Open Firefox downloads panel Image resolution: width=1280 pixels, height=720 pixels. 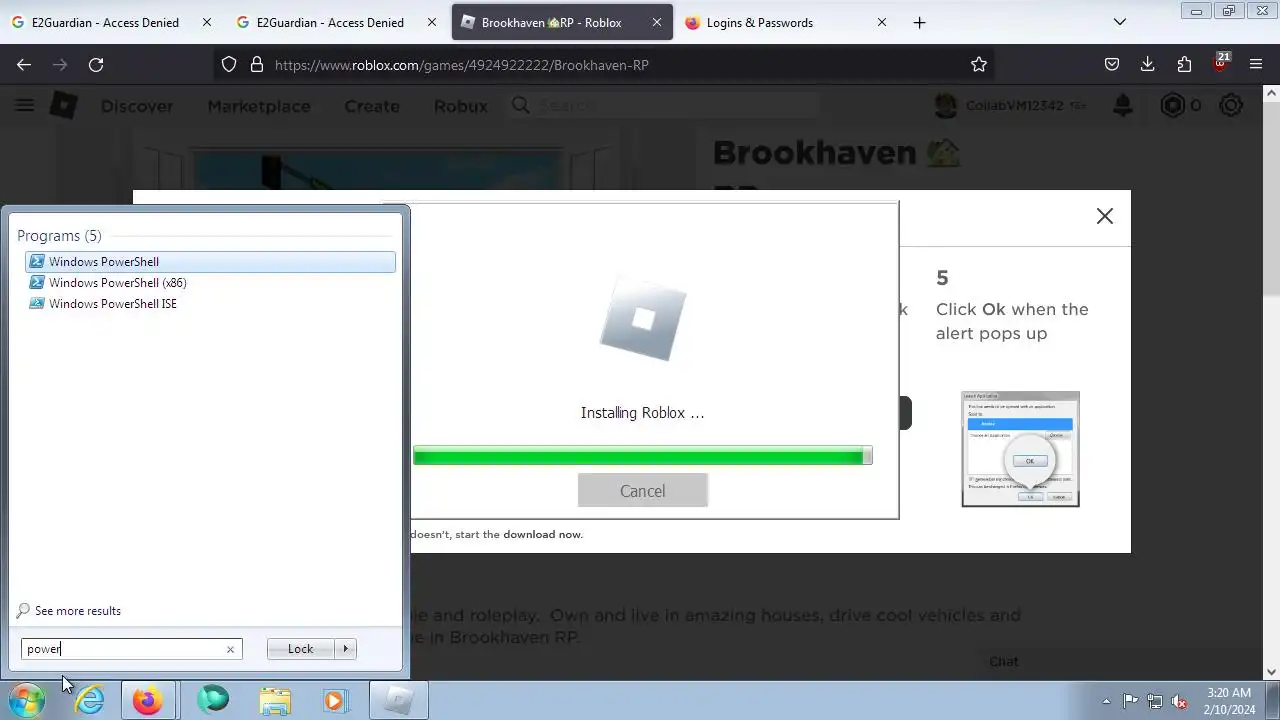click(x=1147, y=64)
